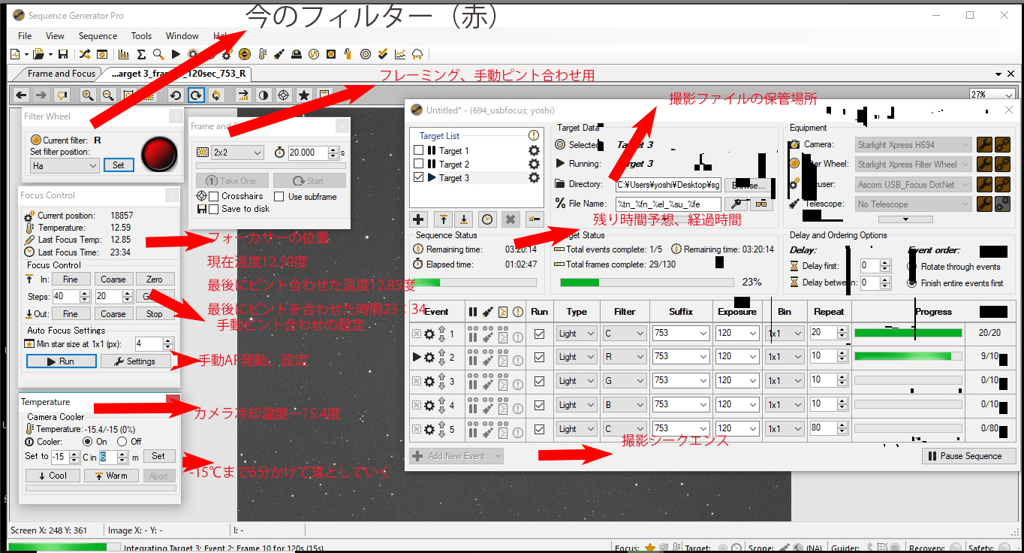Move selected target up in Target List

point(443,219)
